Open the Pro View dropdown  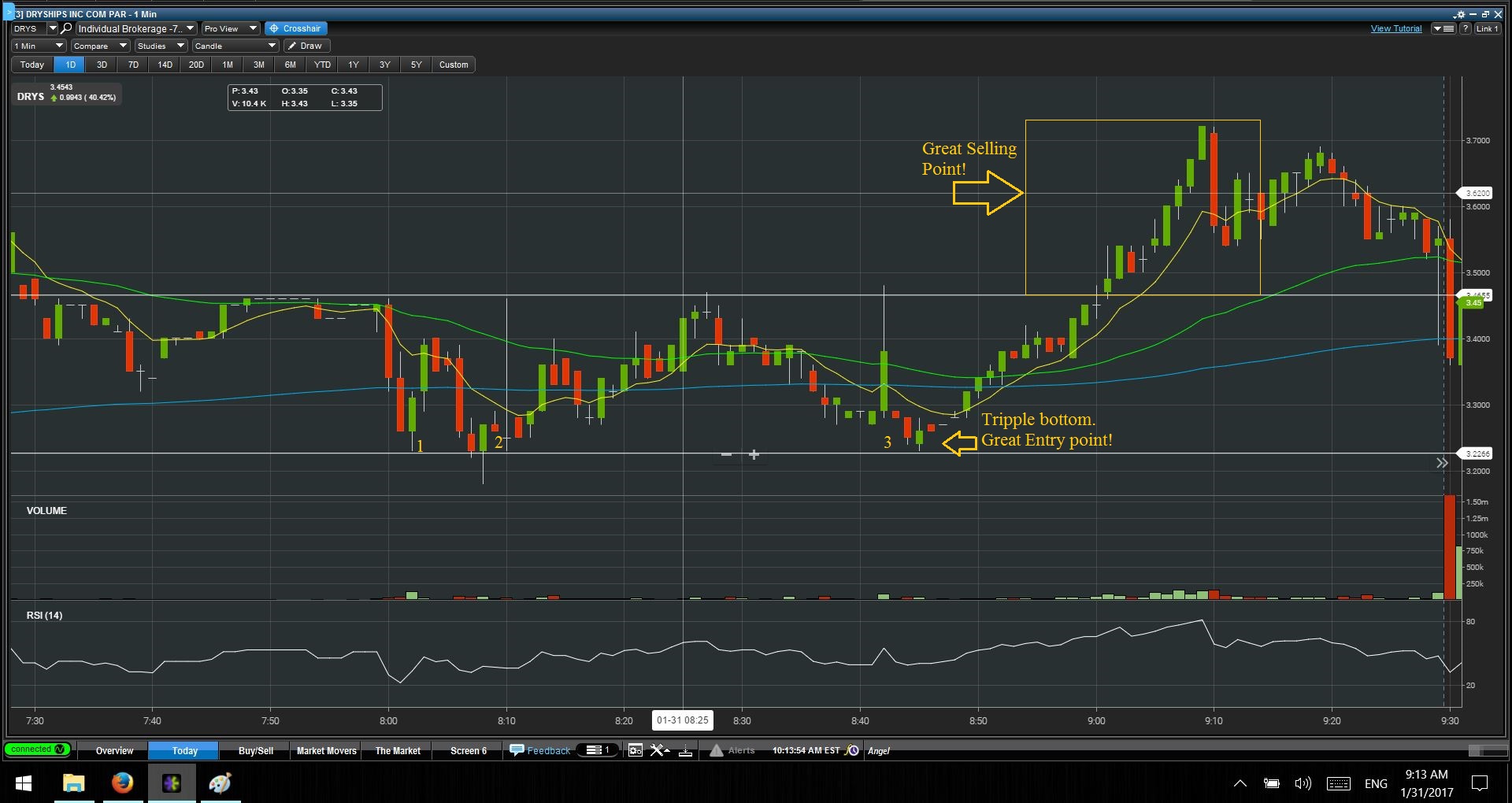[x=230, y=28]
